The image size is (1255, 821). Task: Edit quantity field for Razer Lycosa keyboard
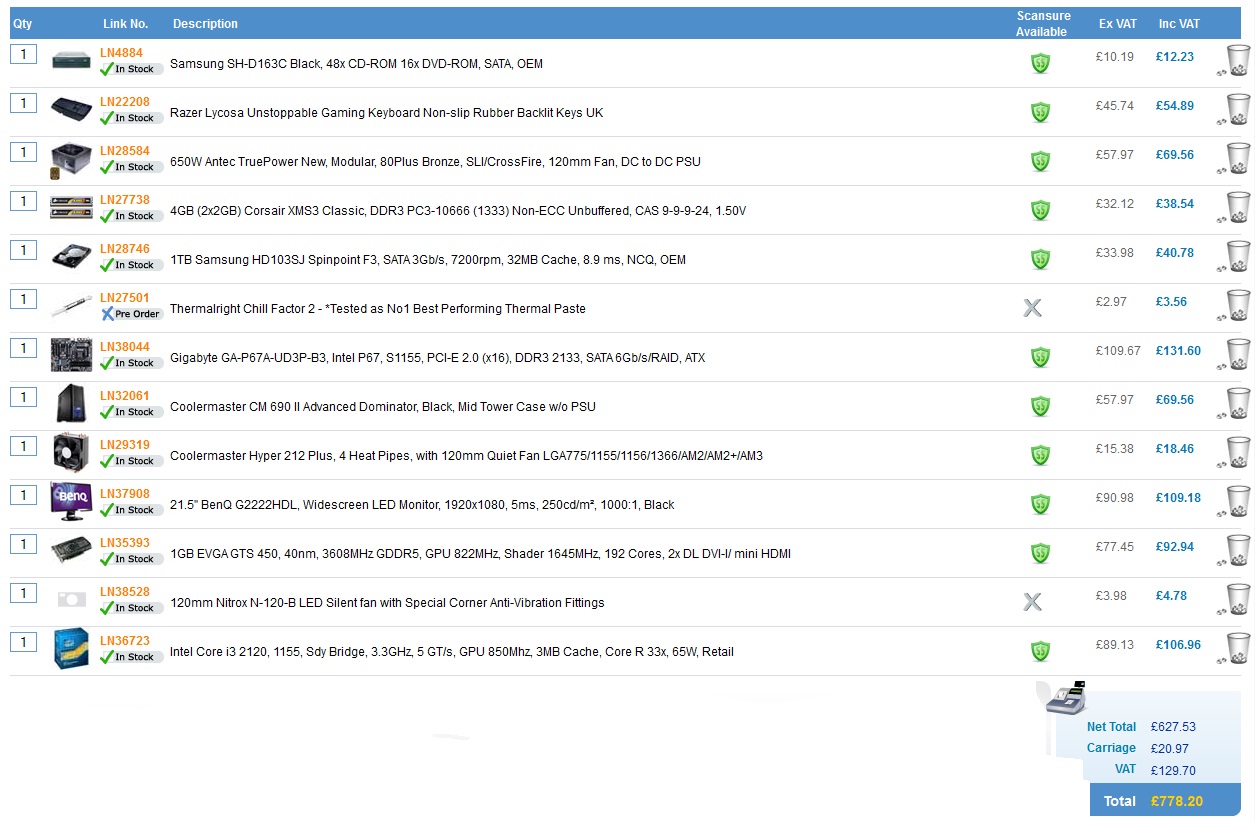click(x=23, y=103)
